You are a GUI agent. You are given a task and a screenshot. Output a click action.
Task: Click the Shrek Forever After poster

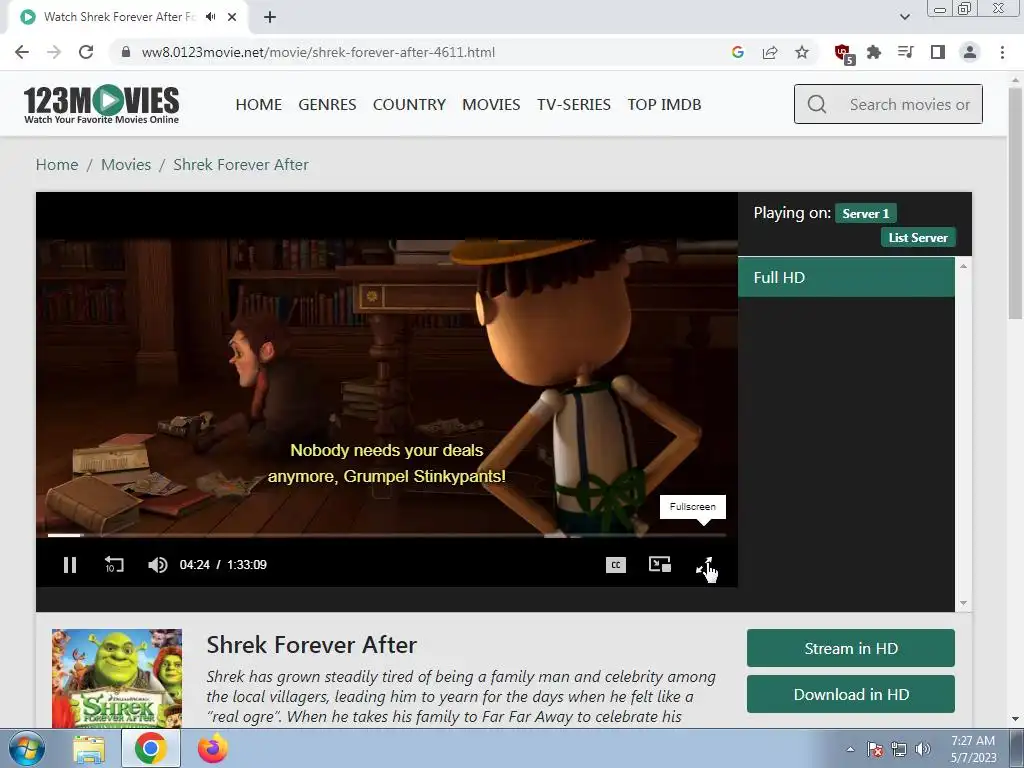click(x=117, y=678)
